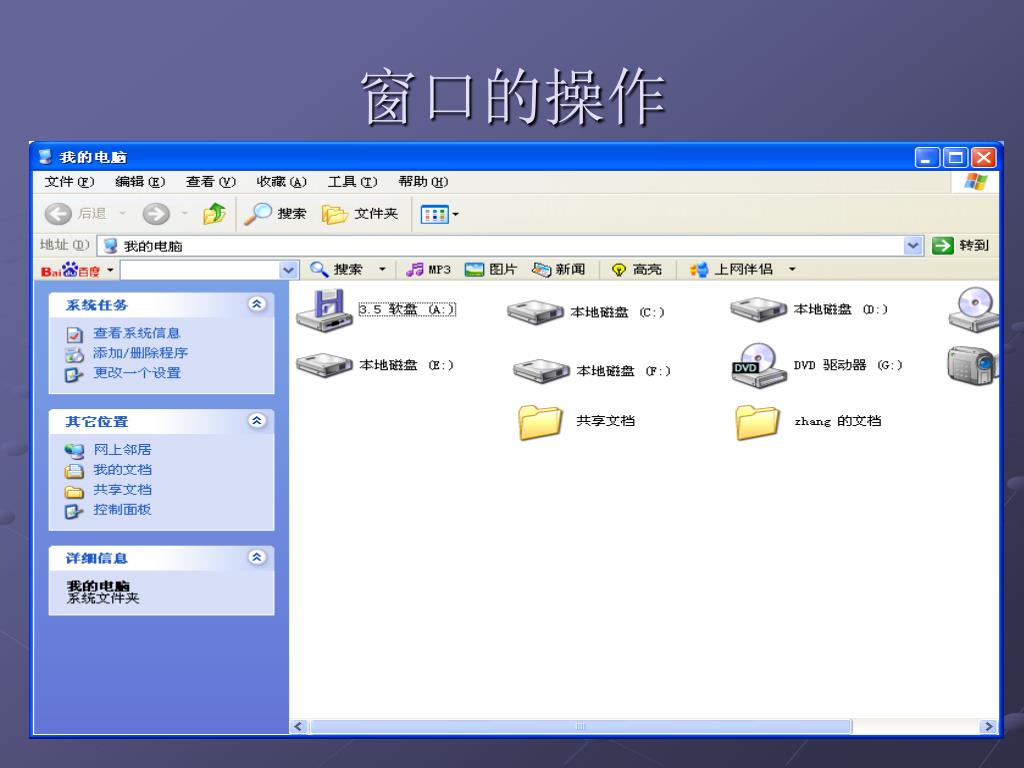This screenshot has width=1024, height=768.
Task: Open 网上邻居 link
Action: pos(122,449)
